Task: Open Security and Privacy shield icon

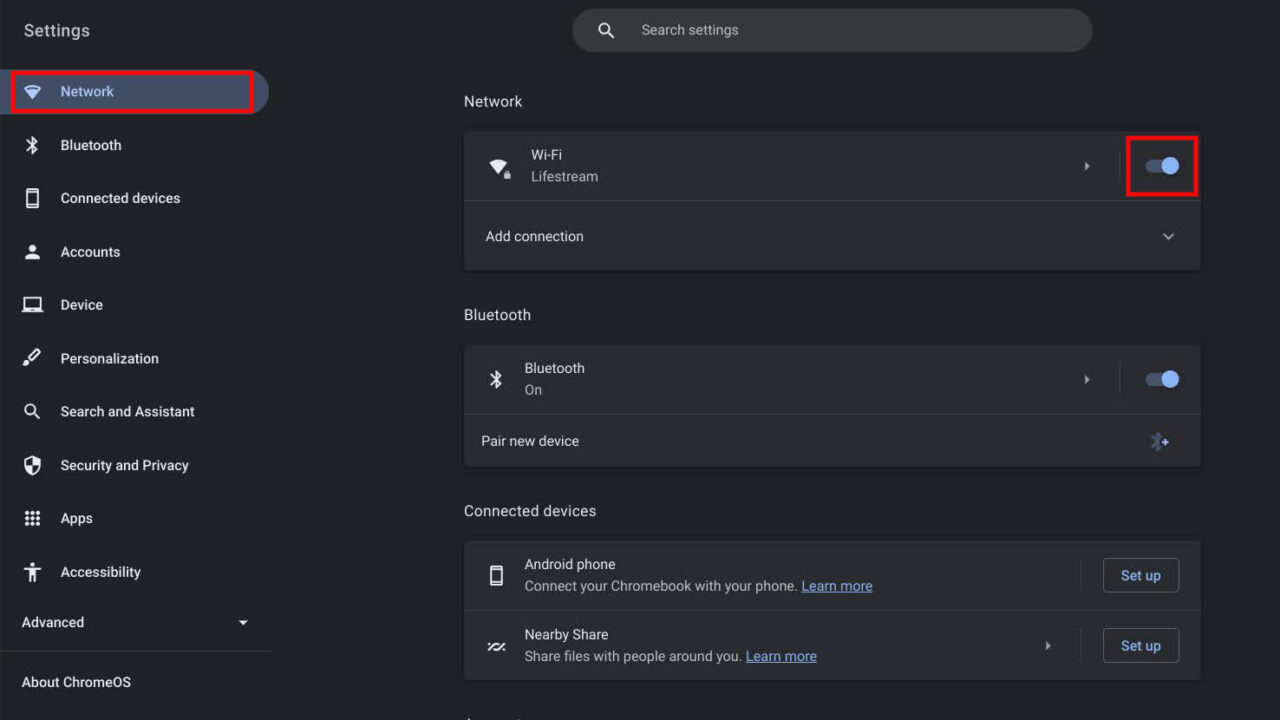Action: pos(31,464)
